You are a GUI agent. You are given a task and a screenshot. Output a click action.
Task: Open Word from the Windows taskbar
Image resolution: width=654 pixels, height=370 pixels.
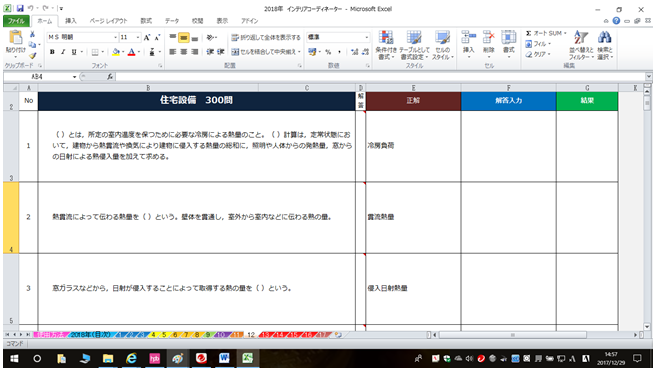(x=224, y=358)
